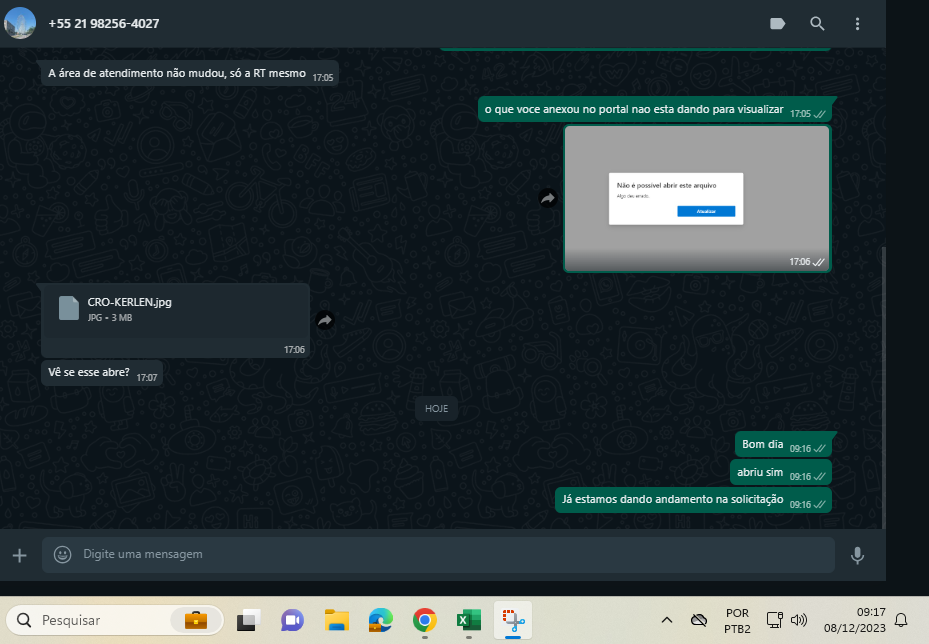Open the shared error screenshot thumbnail
Viewport: 929px width, 644px height.
click(697, 198)
